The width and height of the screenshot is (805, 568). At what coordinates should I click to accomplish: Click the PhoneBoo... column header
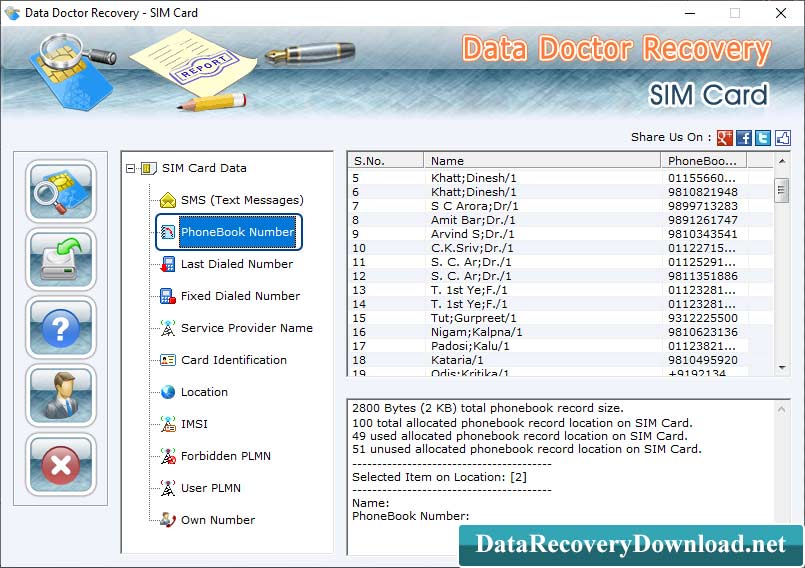[703, 161]
